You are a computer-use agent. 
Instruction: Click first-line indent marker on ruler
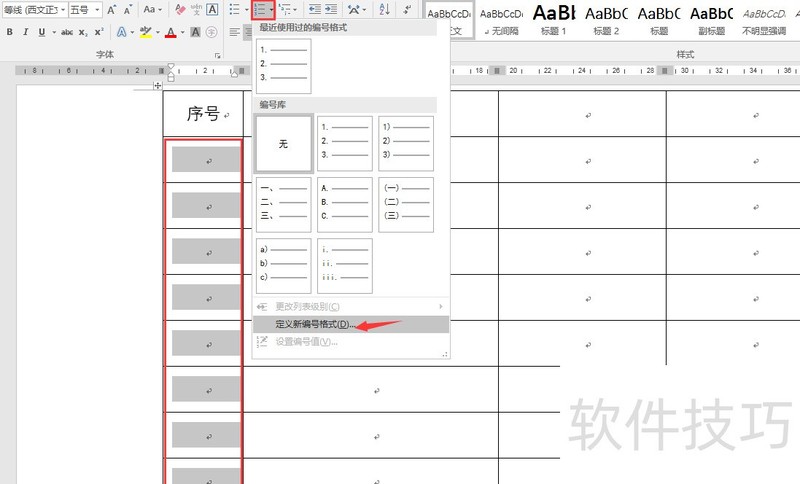(171, 66)
